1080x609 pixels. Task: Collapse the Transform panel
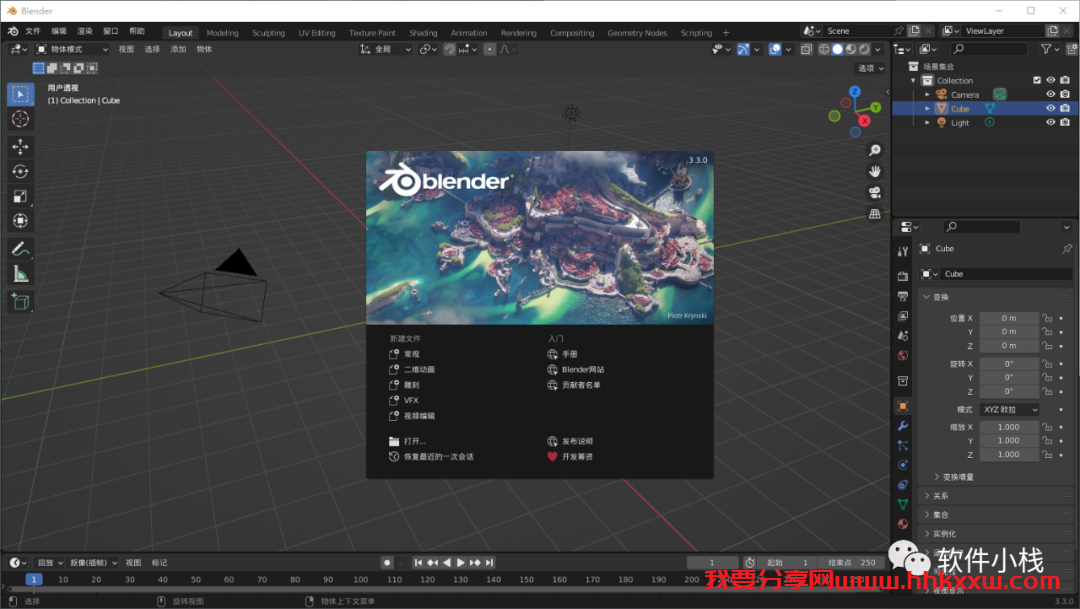(x=926, y=297)
